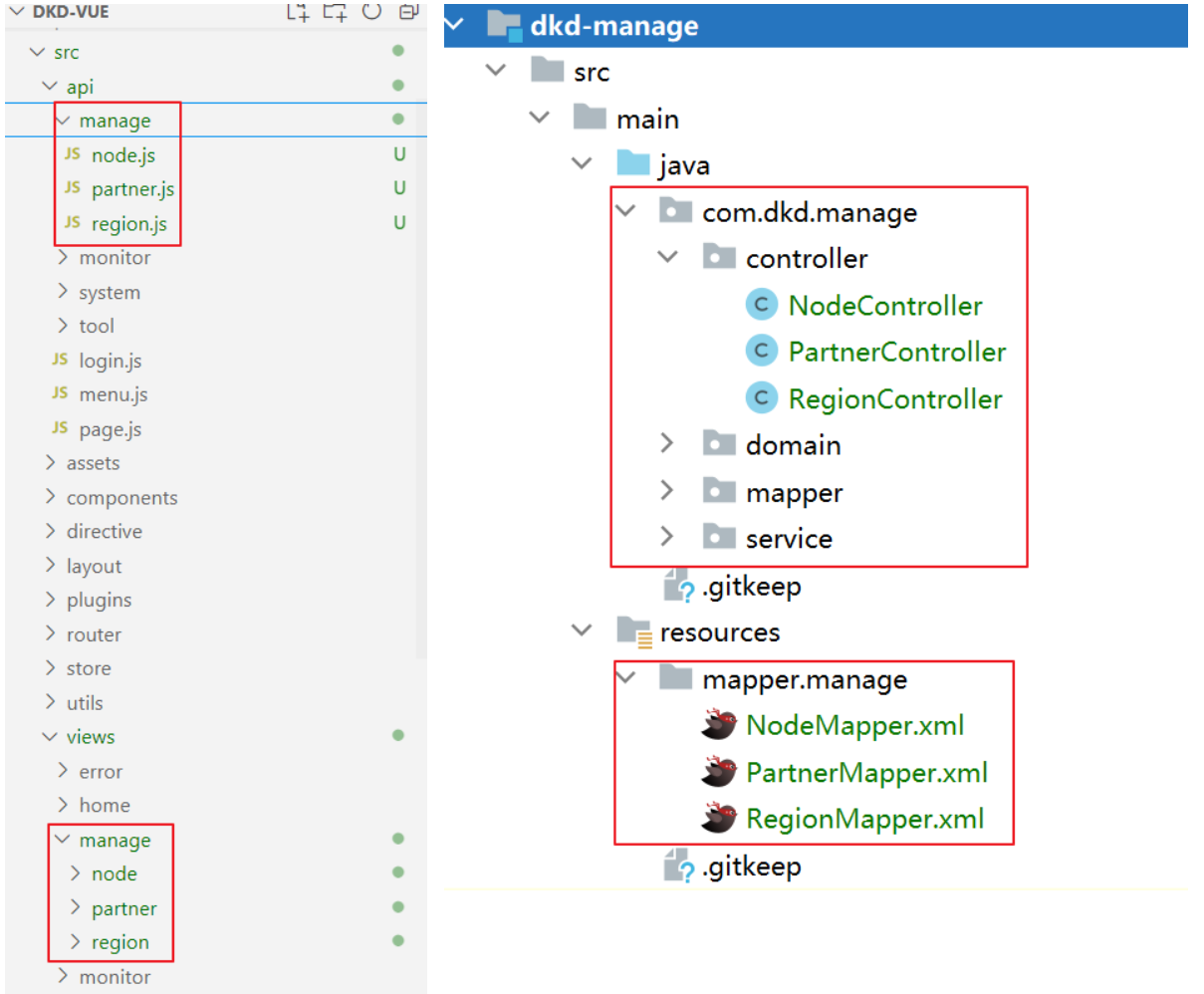Image resolution: width=1204 pixels, height=994 pixels.
Task: Select the utils folder
Action: click(x=85, y=703)
